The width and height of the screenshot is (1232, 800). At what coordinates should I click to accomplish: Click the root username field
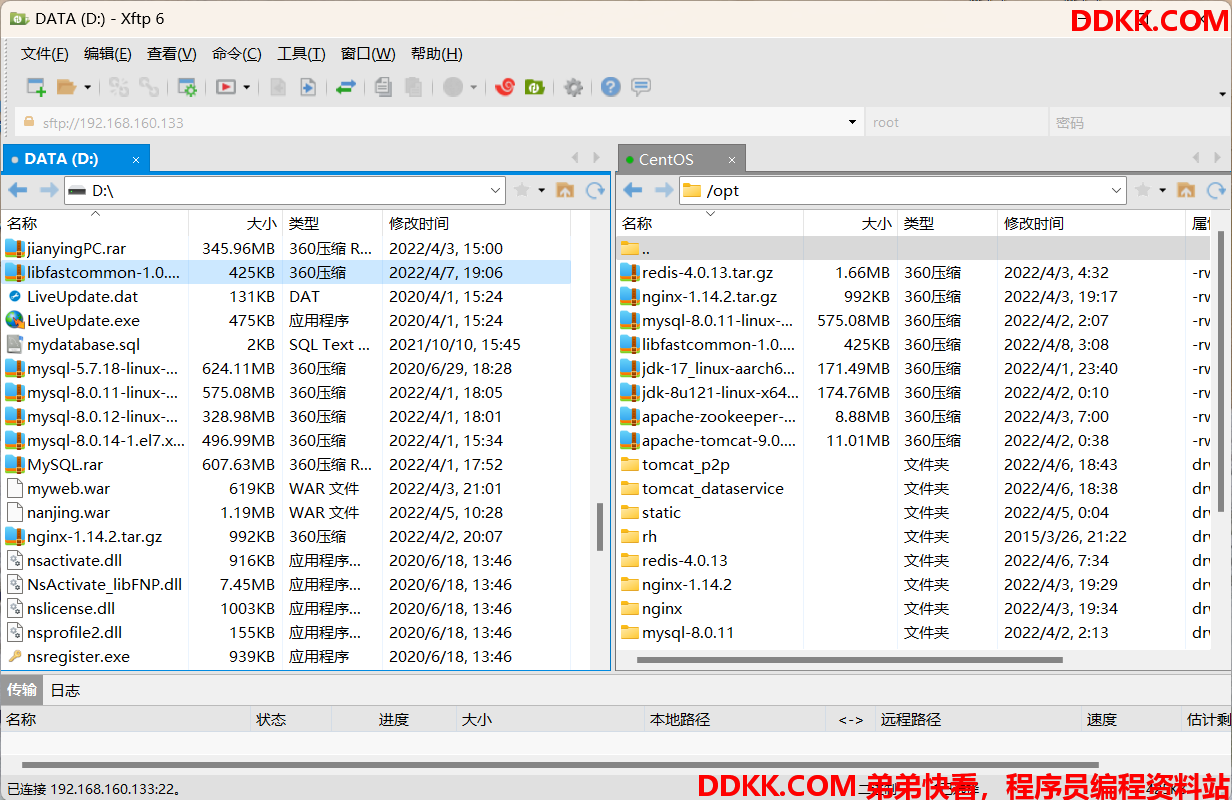tap(956, 123)
